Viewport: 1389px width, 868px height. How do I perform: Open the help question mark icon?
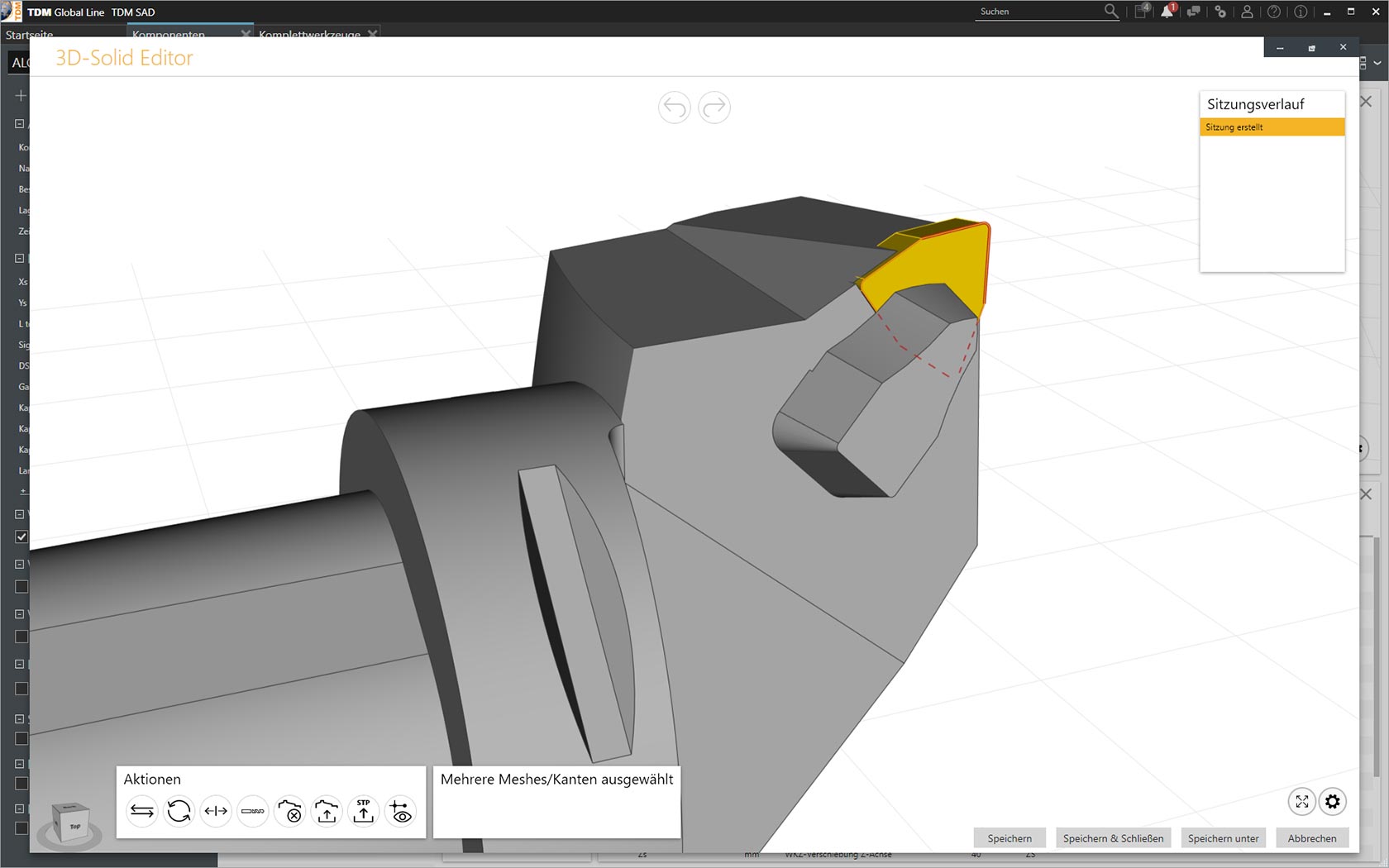(1274, 12)
